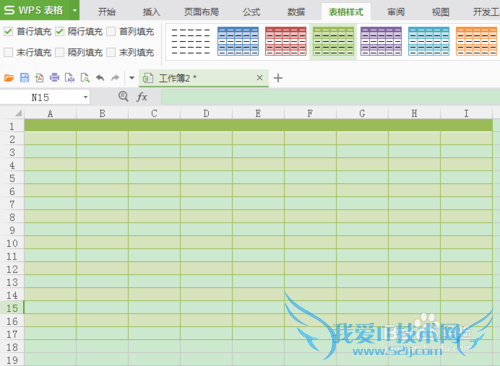Viewport: 500px width, 366px height.
Task: Uncheck the 隔行填充 checkbox
Action: [x=59, y=32]
